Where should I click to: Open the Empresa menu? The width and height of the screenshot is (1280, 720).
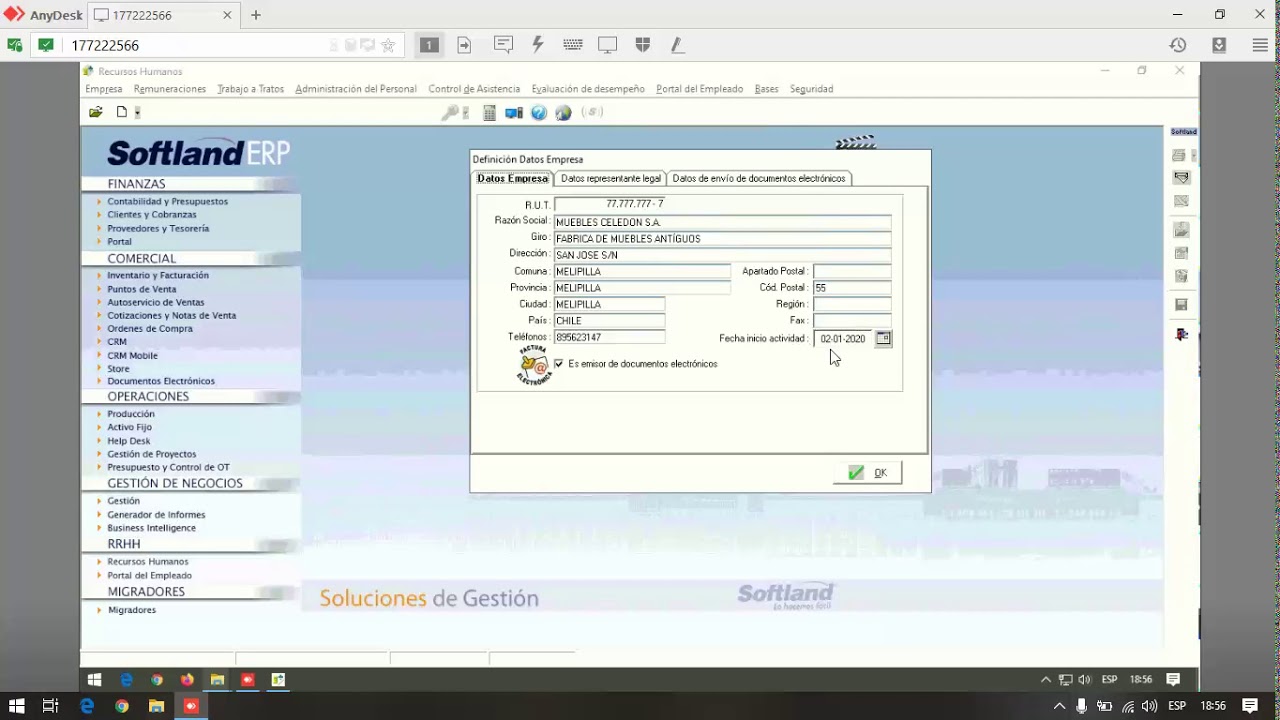pyautogui.click(x=104, y=89)
